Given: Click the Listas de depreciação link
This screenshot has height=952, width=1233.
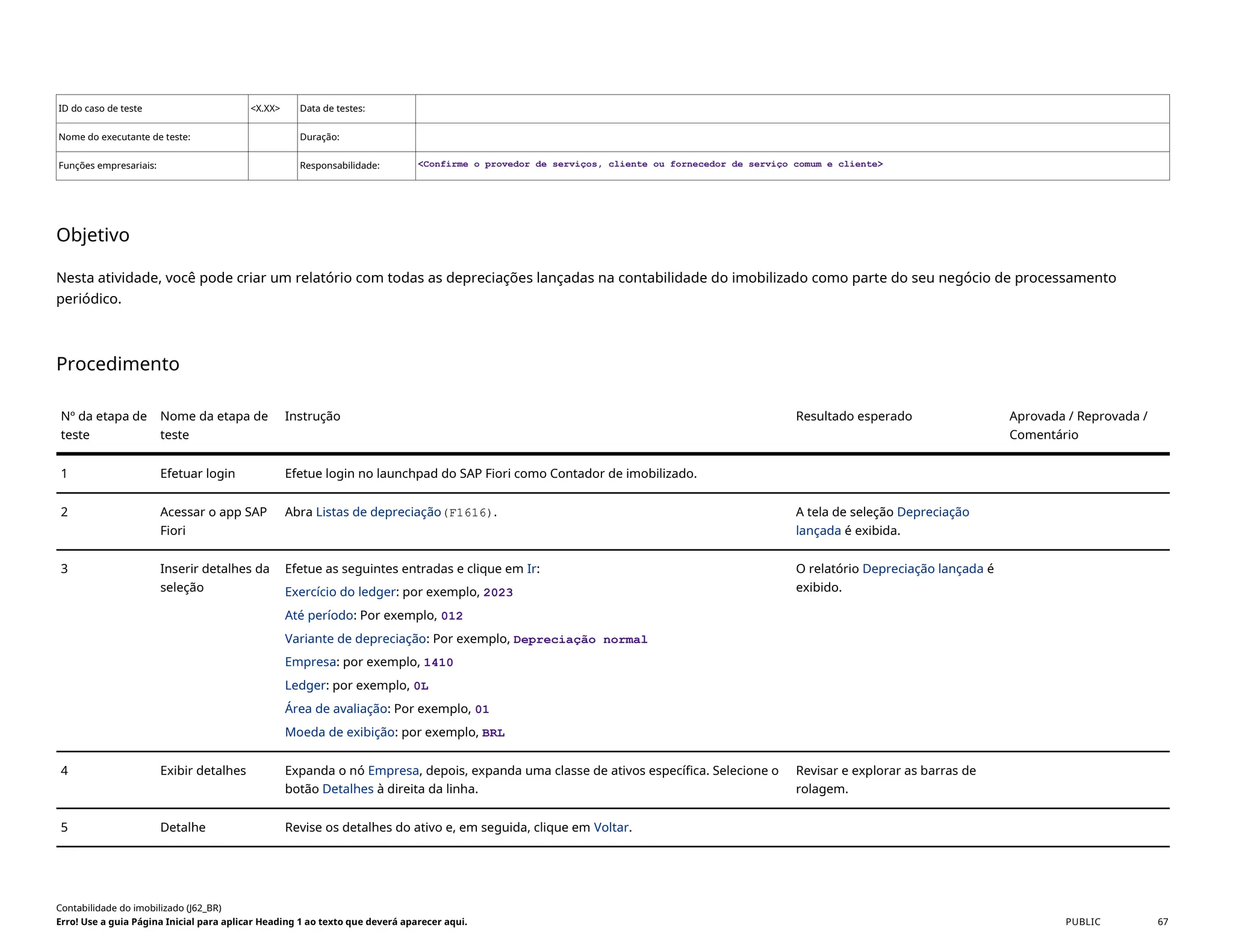Looking at the screenshot, I should tap(378, 512).
